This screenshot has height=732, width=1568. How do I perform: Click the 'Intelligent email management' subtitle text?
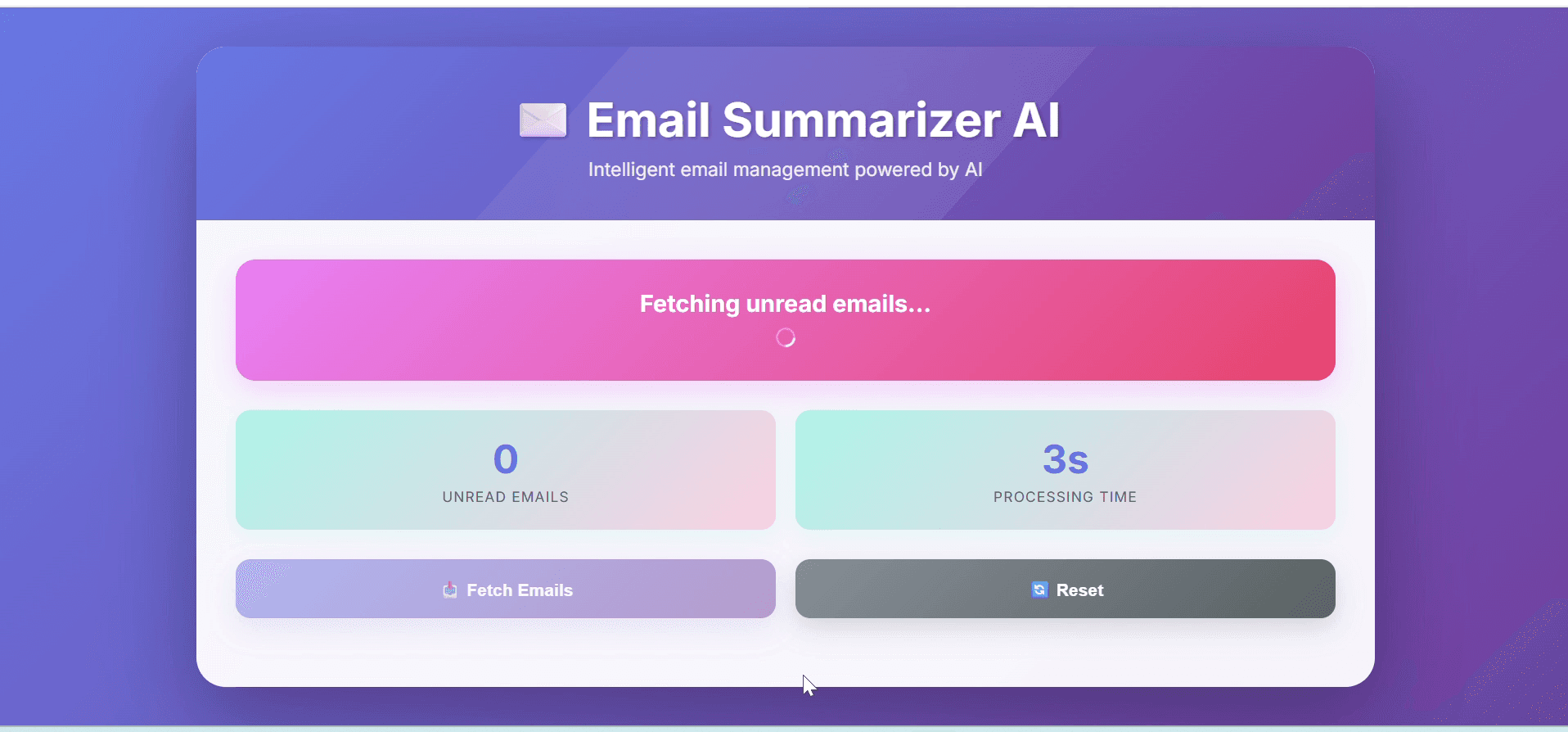pyautogui.click(x=784, y=169)
